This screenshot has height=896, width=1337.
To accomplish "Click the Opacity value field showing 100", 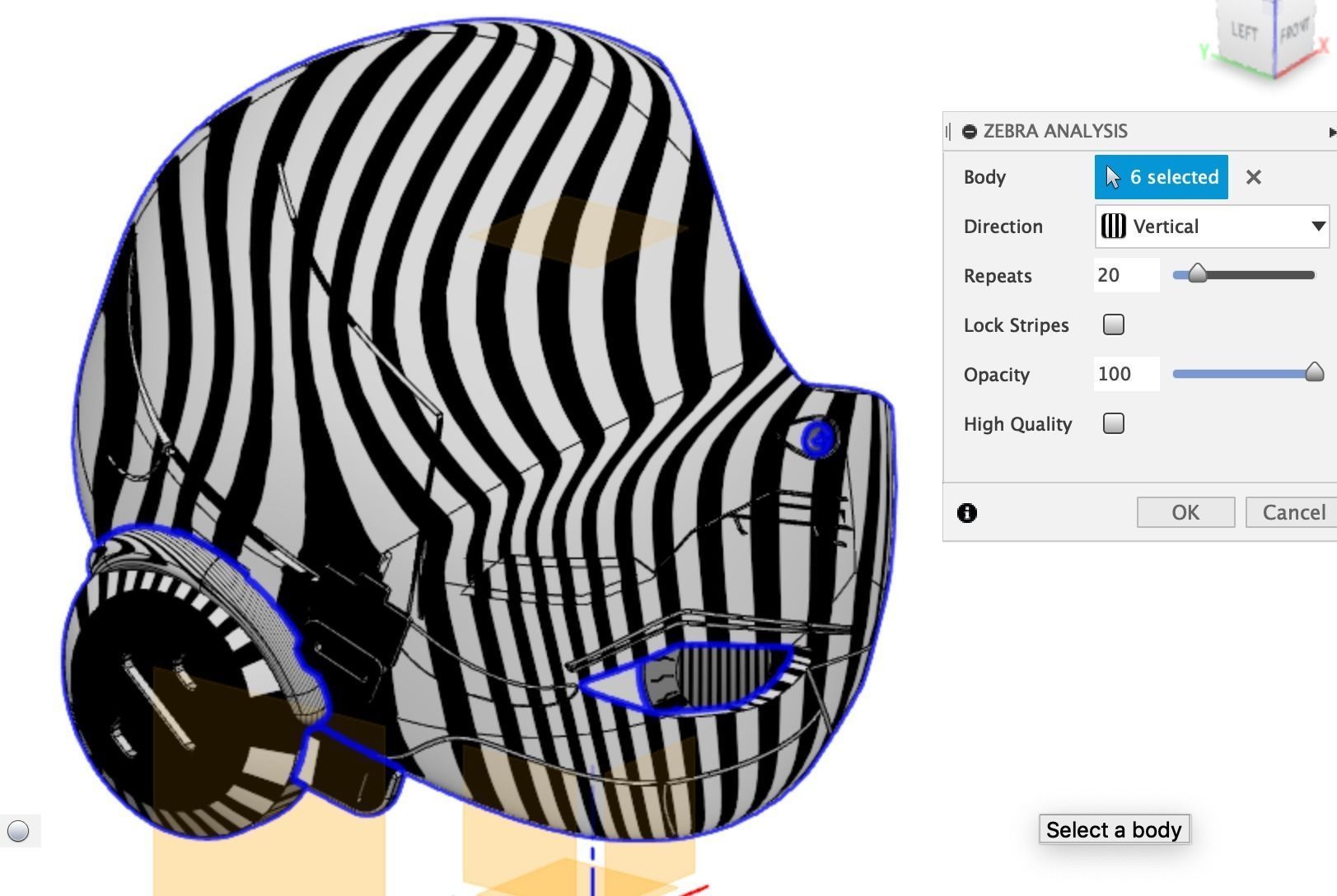I will [x=1126, y=374].
